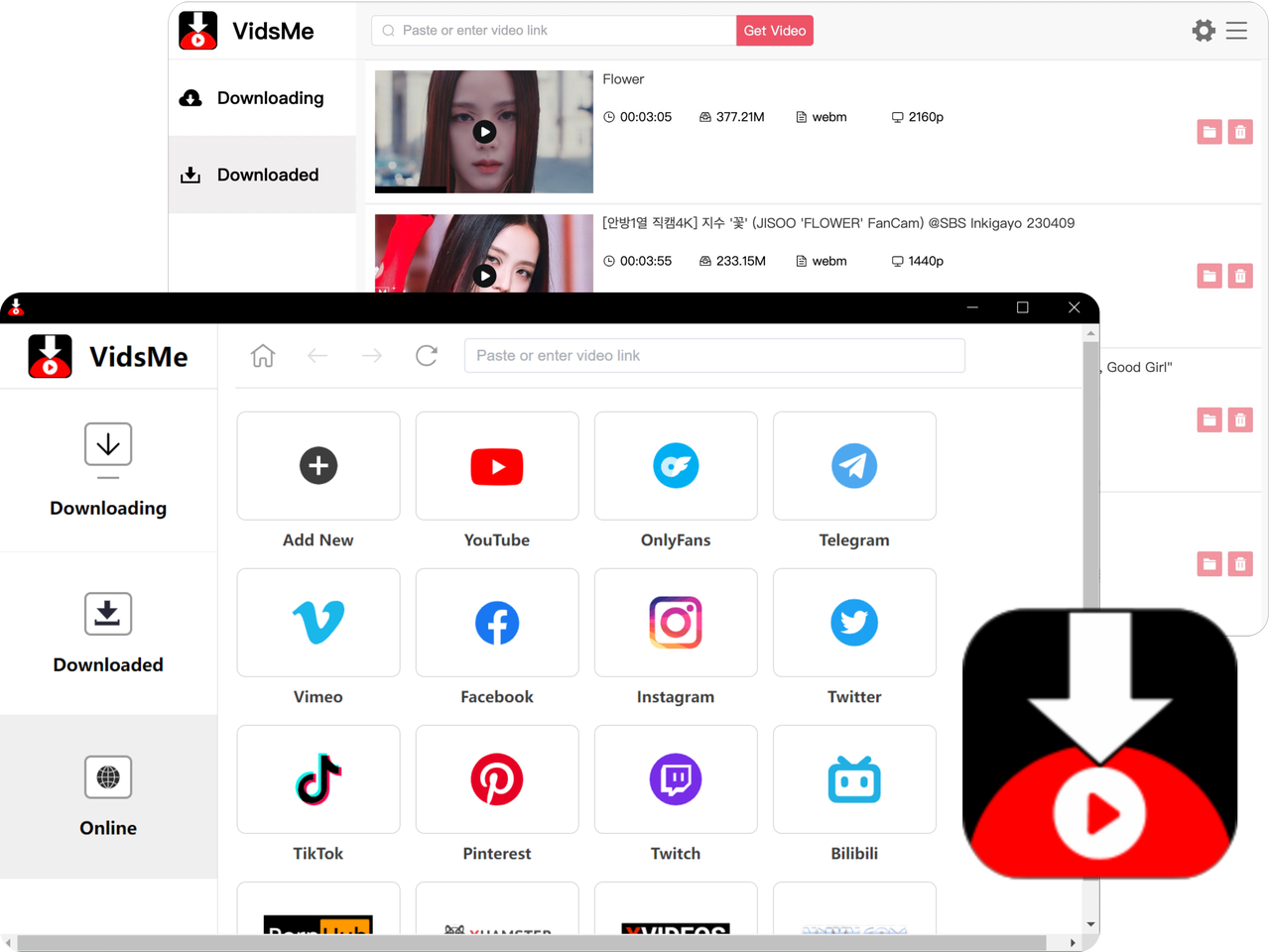Focus the back window video link field

click(554, 31)
